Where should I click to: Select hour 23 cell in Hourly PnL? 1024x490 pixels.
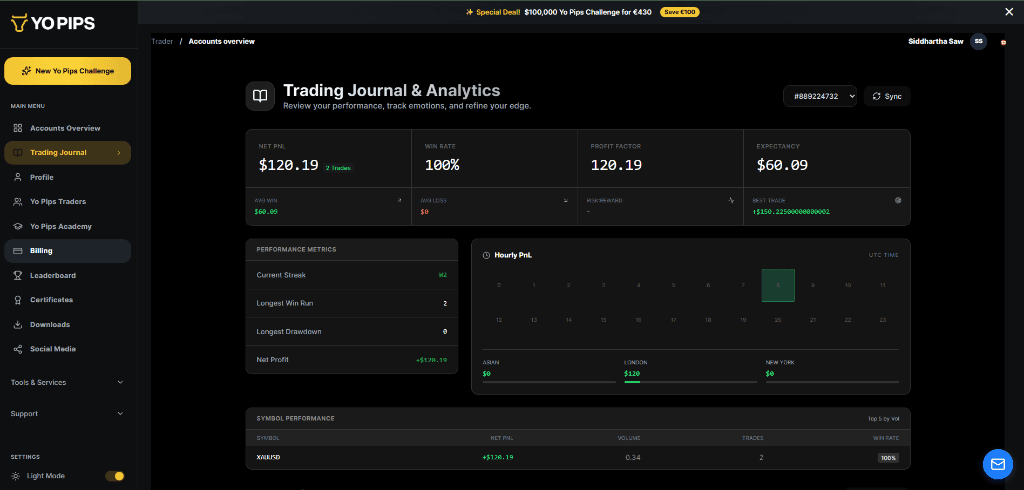[x=882, y=320]
